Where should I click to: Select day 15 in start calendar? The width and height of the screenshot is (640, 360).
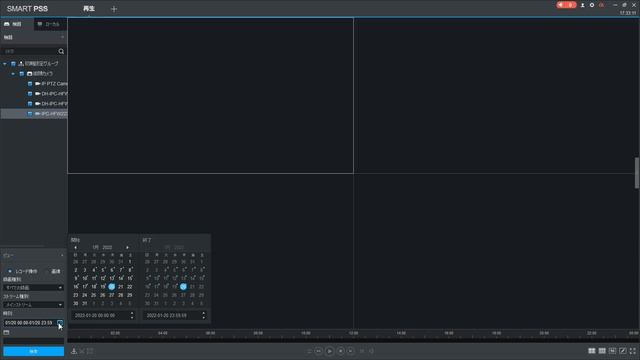129,278
